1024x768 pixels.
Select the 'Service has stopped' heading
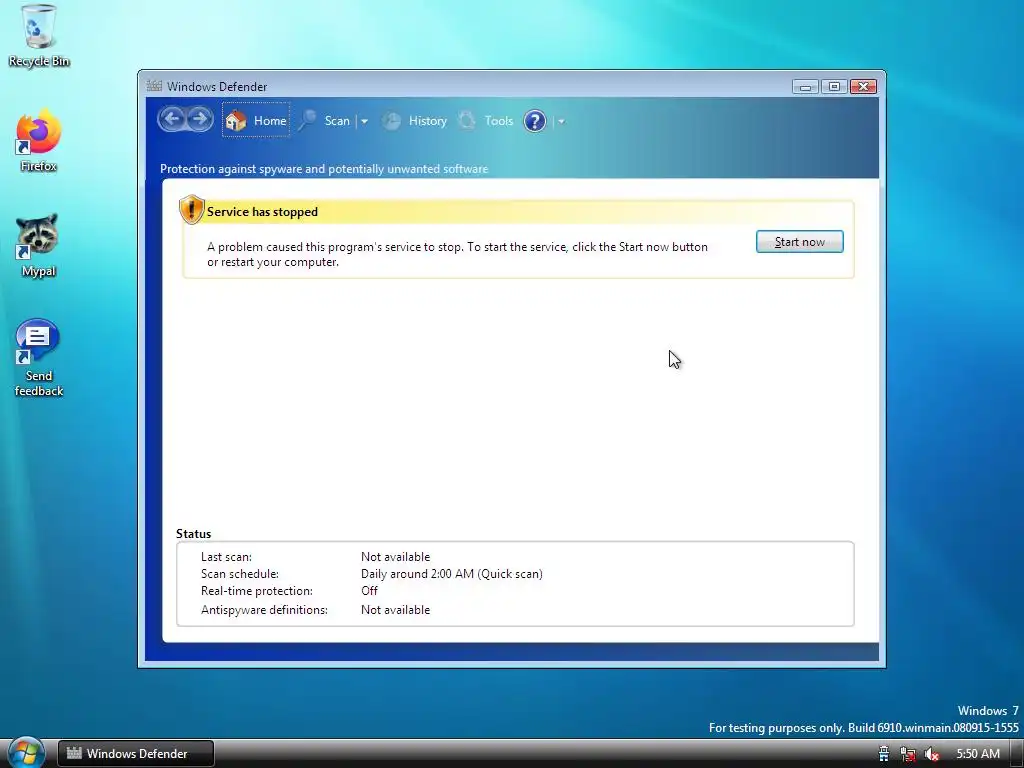(x=263, y=212)
